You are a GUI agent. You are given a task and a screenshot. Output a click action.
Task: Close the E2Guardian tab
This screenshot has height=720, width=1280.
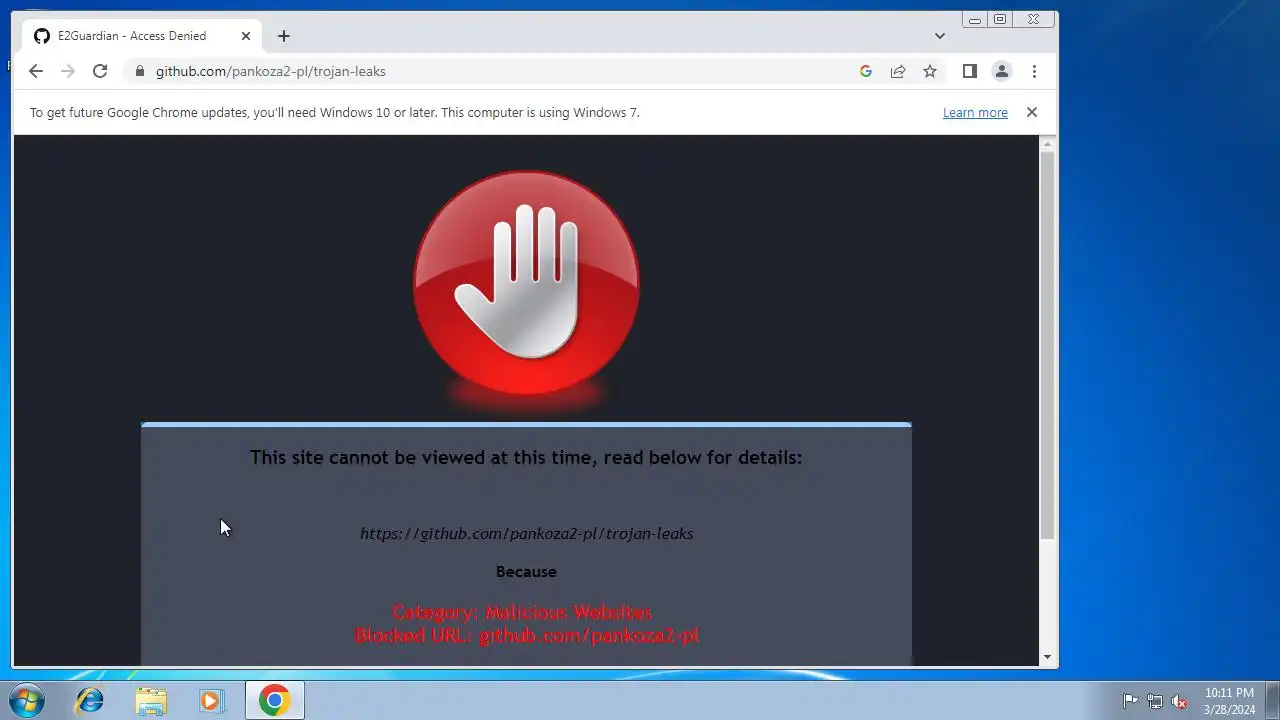pyautogui.click(x=246, y=36)
